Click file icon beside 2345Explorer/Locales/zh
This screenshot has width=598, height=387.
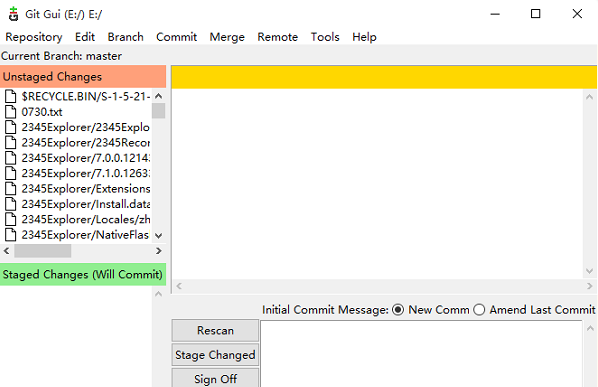tap(11, 219)
